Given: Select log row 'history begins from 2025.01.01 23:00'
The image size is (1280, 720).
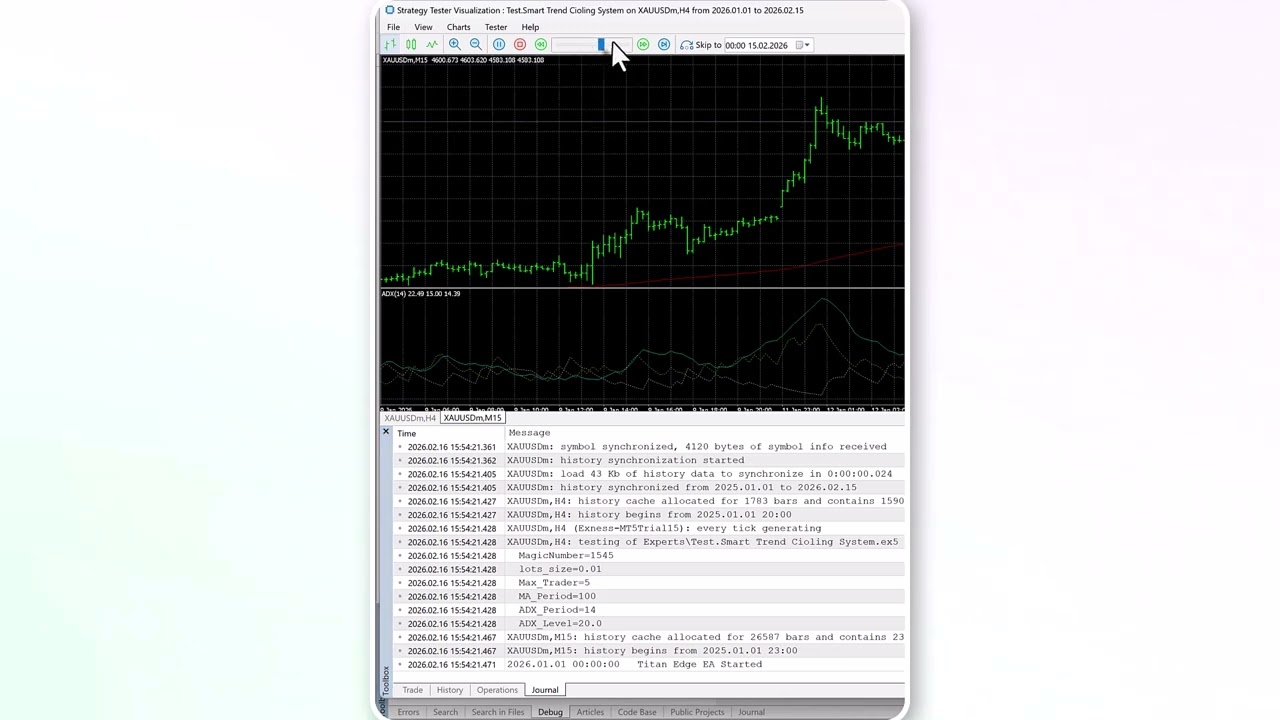Looking at the screenshot, I should pos(650,651).
